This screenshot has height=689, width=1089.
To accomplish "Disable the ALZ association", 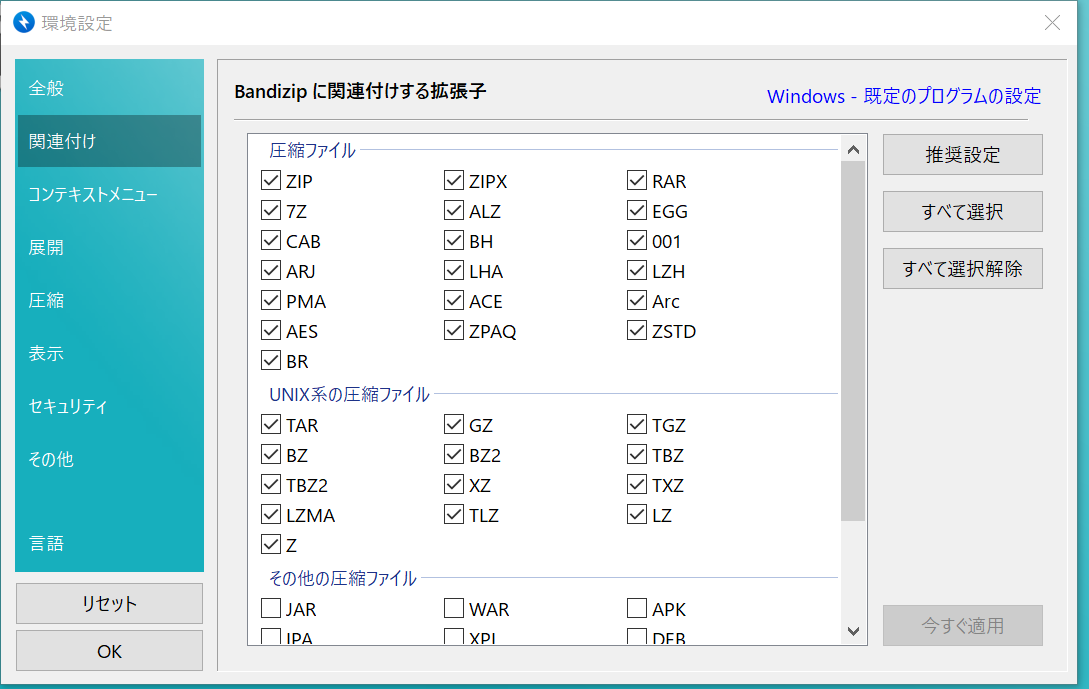I will [454, 210].
